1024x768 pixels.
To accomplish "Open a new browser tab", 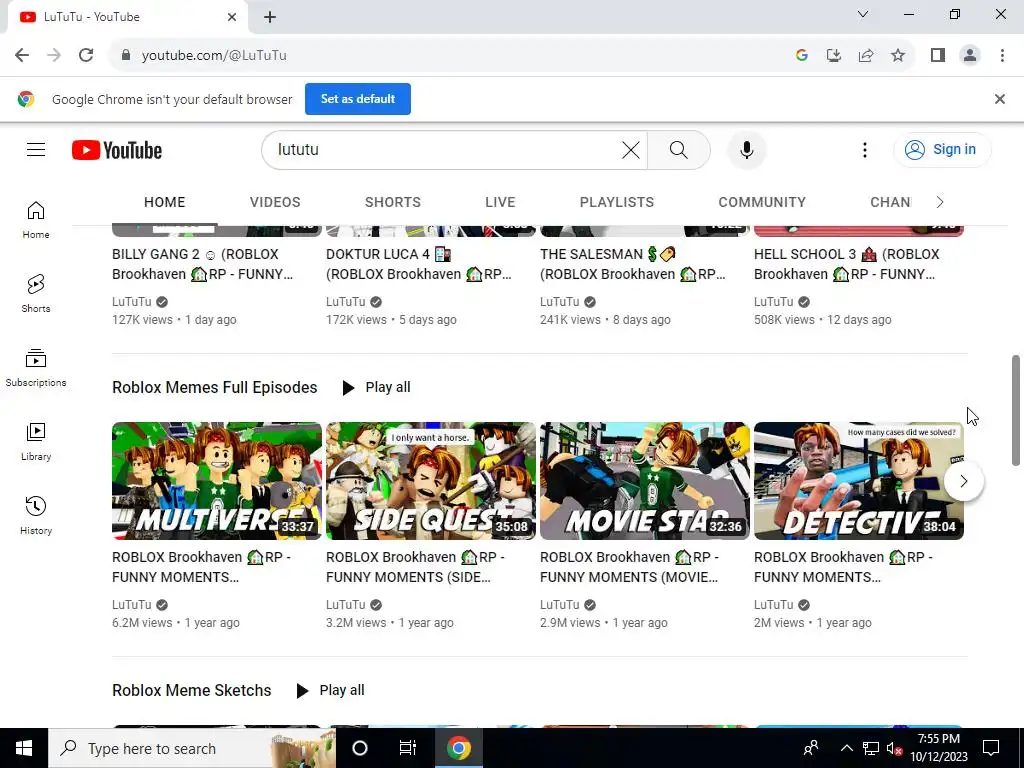I will click(270, 17).
